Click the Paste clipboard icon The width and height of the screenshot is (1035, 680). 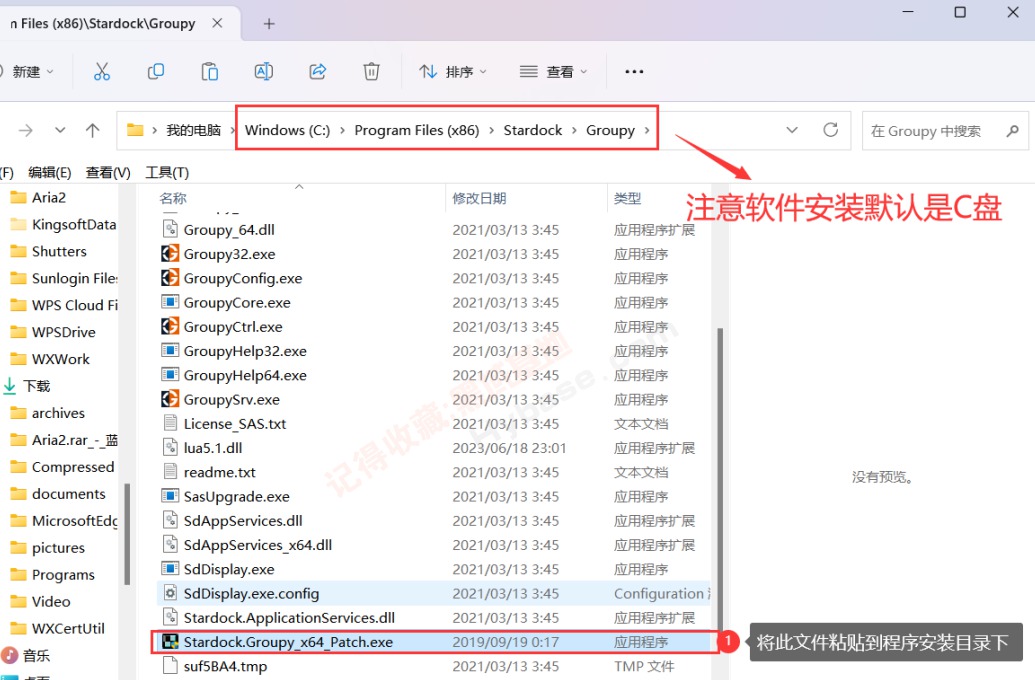[x=209, y=71]
